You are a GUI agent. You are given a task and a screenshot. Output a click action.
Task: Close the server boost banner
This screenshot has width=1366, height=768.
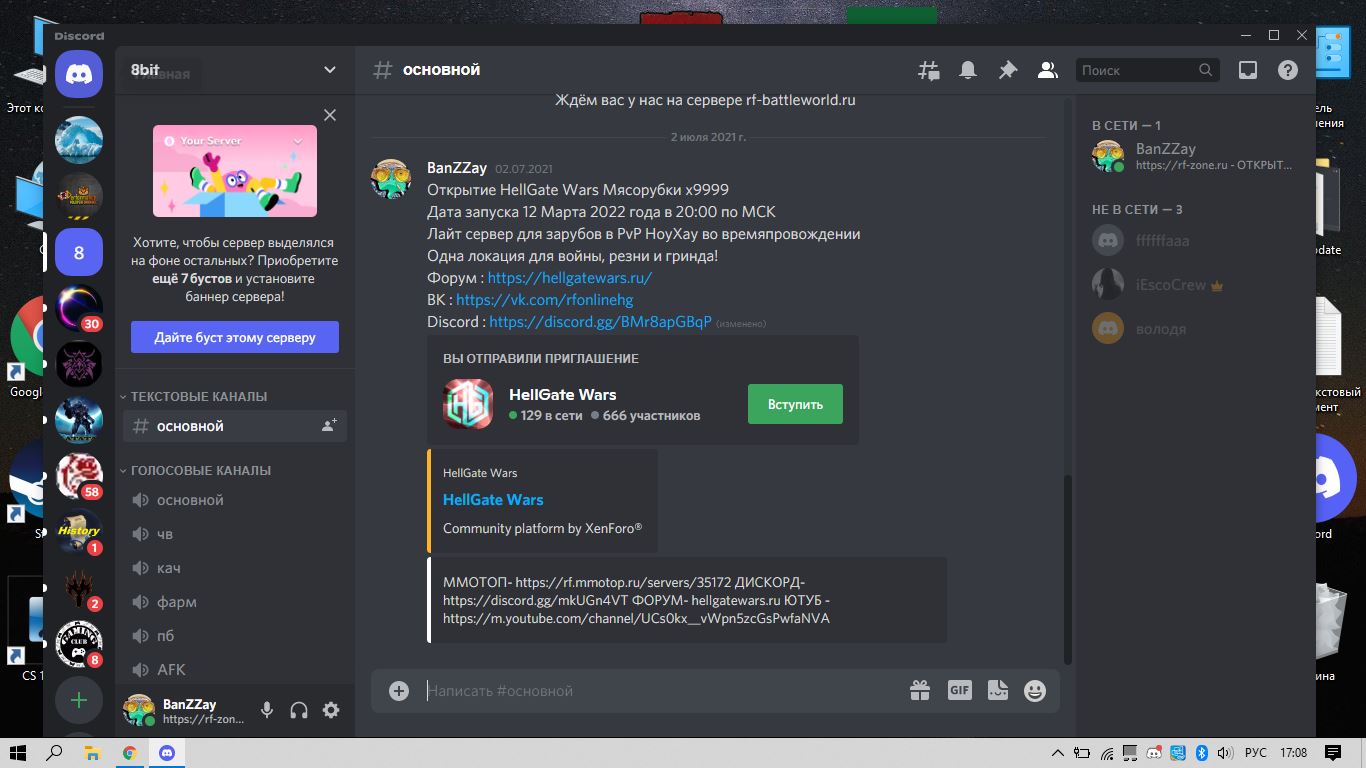coord(330,115)
